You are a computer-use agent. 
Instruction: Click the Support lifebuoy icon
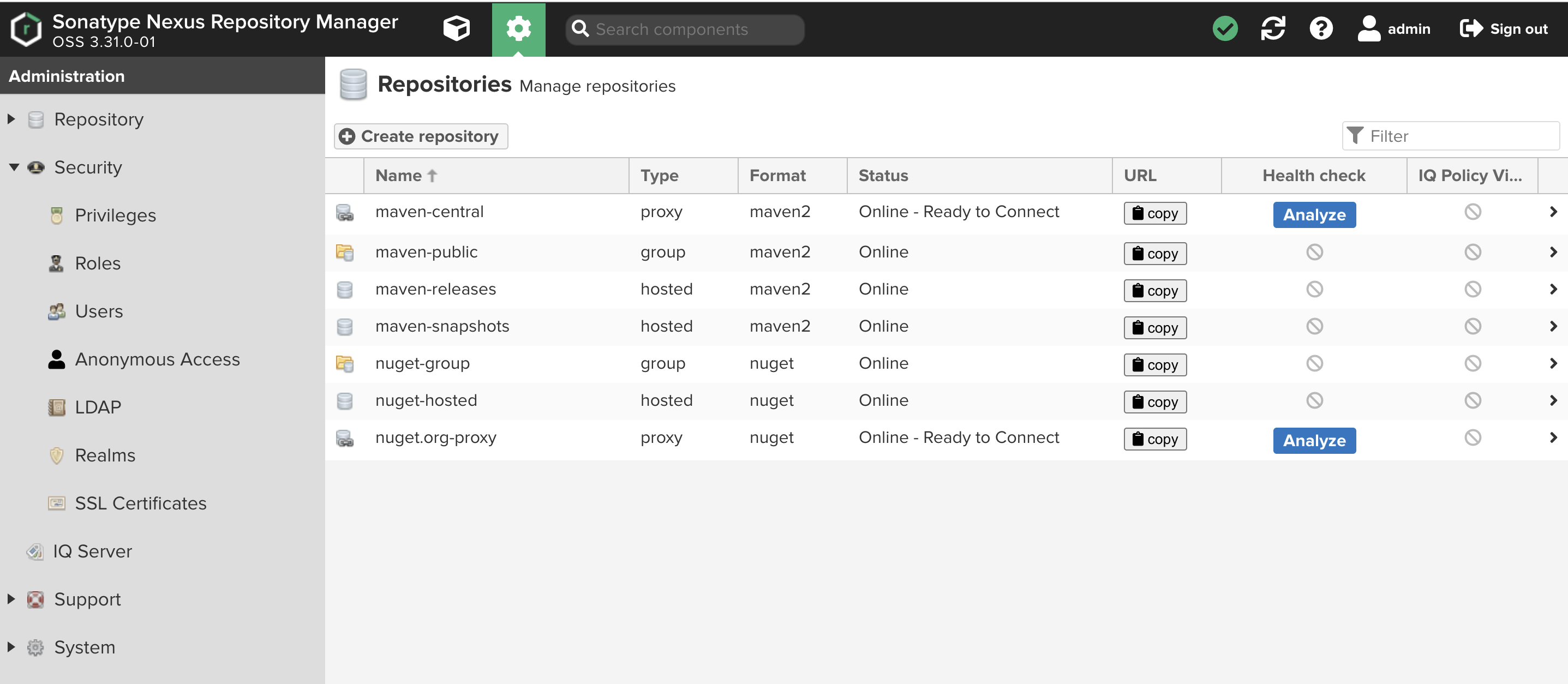pos(35,599)
